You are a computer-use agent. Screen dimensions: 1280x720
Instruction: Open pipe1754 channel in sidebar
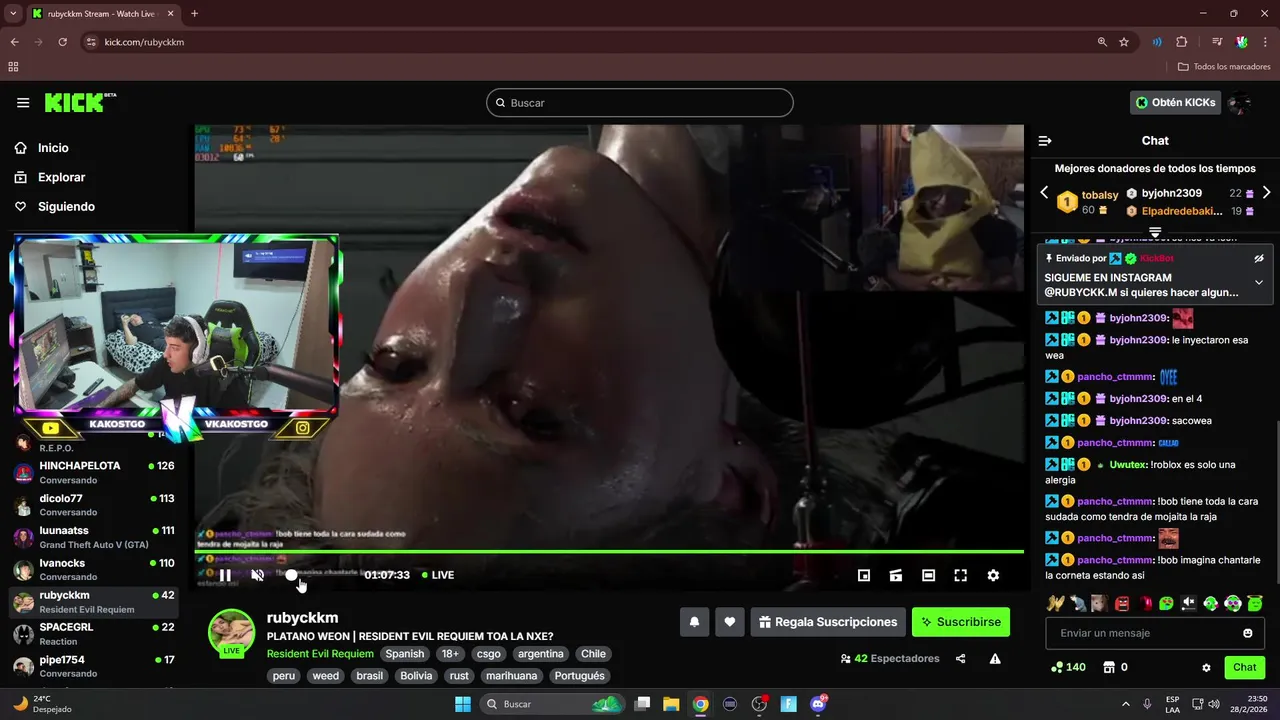coord(94,666)
